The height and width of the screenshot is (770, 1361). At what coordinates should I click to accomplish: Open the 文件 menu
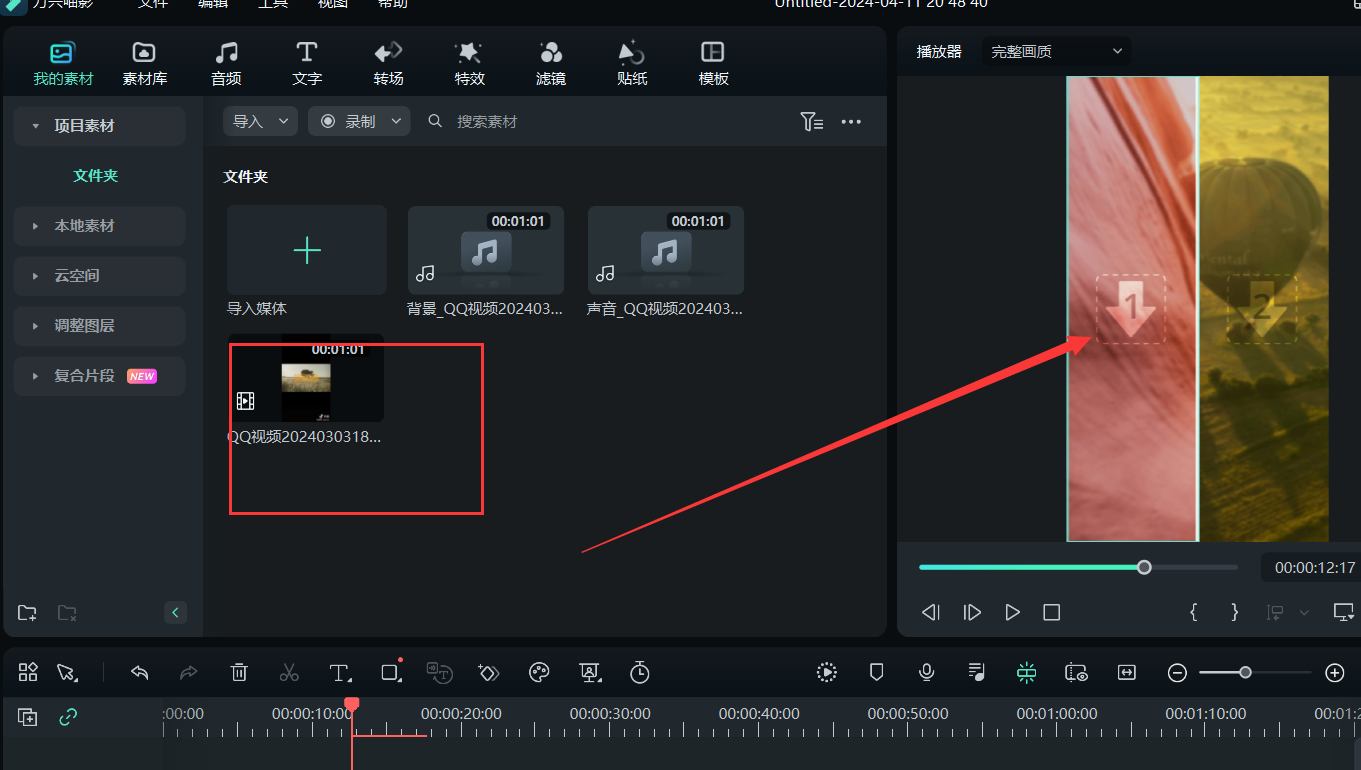coord(152,5)
